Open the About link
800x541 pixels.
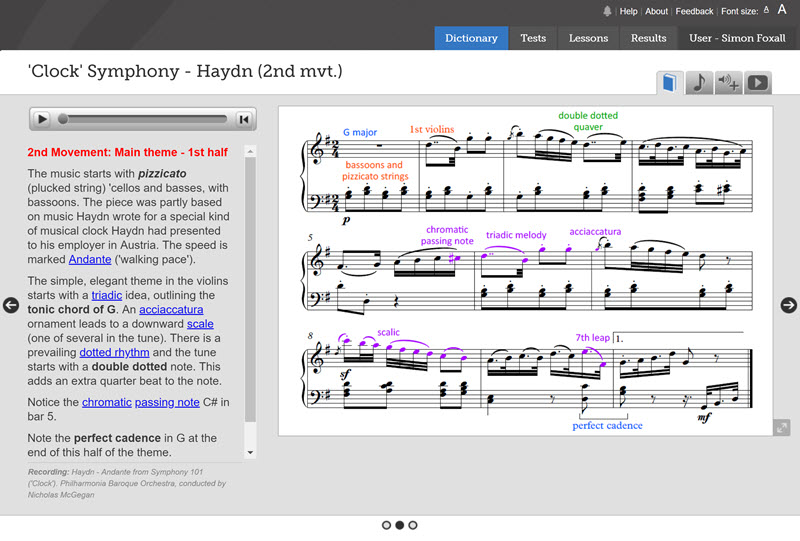point(656,11)
